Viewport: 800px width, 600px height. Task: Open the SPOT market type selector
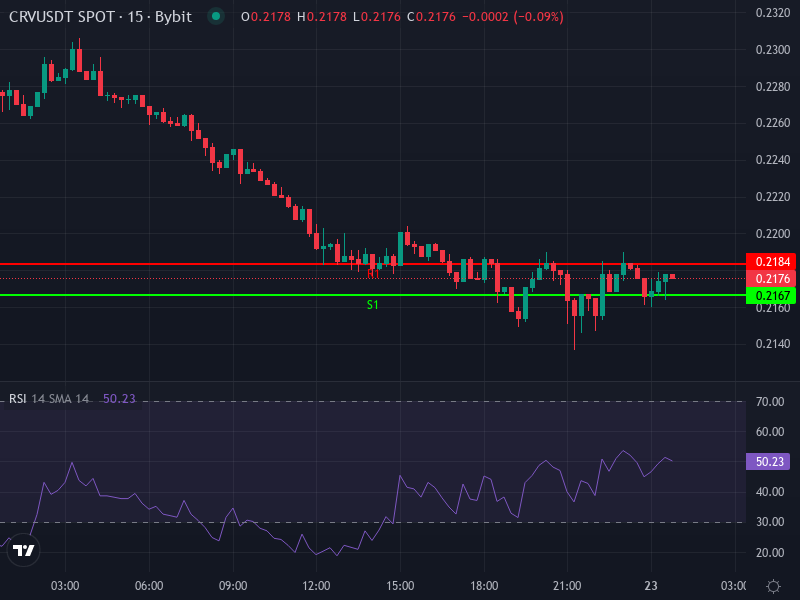tap(98, 16)
